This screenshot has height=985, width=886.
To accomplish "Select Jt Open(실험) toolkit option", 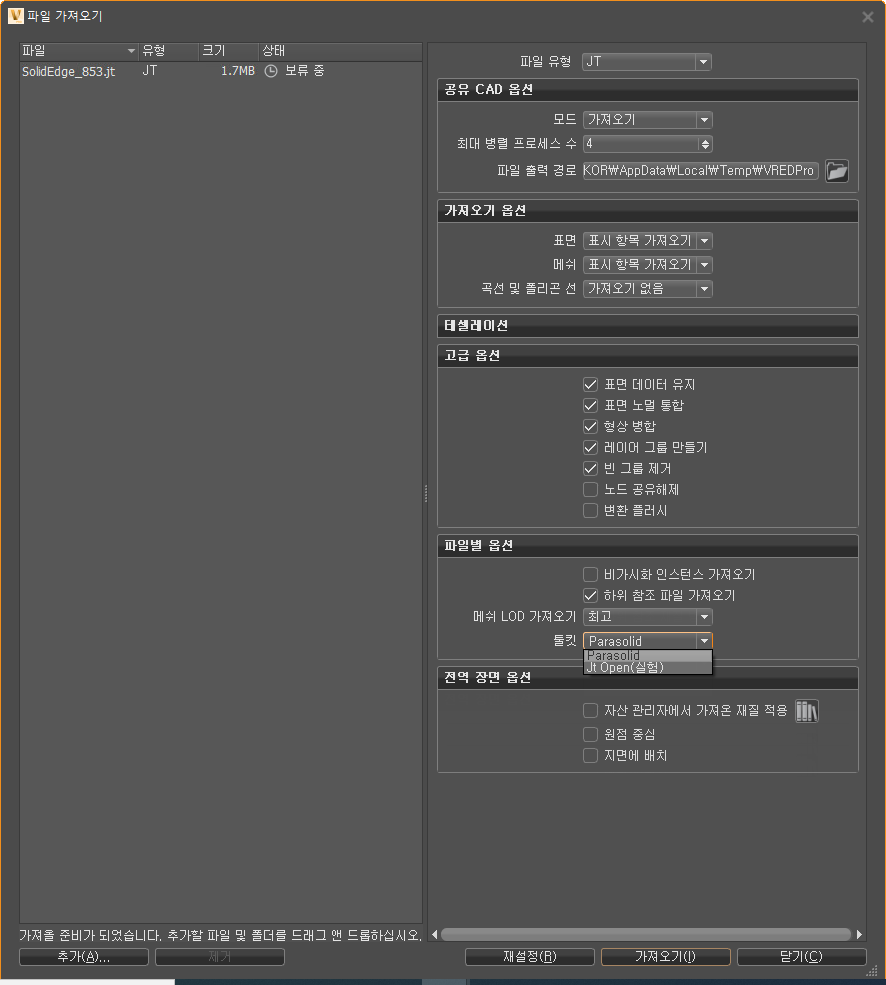I will click(x=648, y=667).
